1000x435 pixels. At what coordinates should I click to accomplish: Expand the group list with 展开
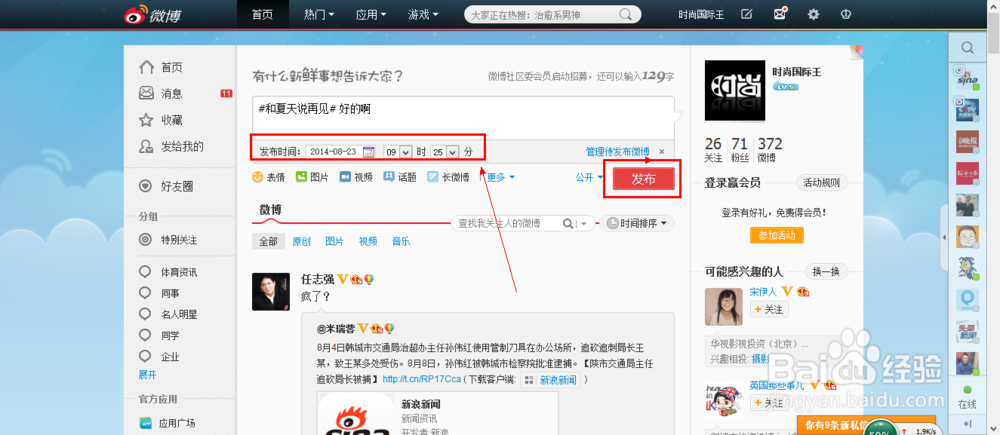[x=147, y=375]
